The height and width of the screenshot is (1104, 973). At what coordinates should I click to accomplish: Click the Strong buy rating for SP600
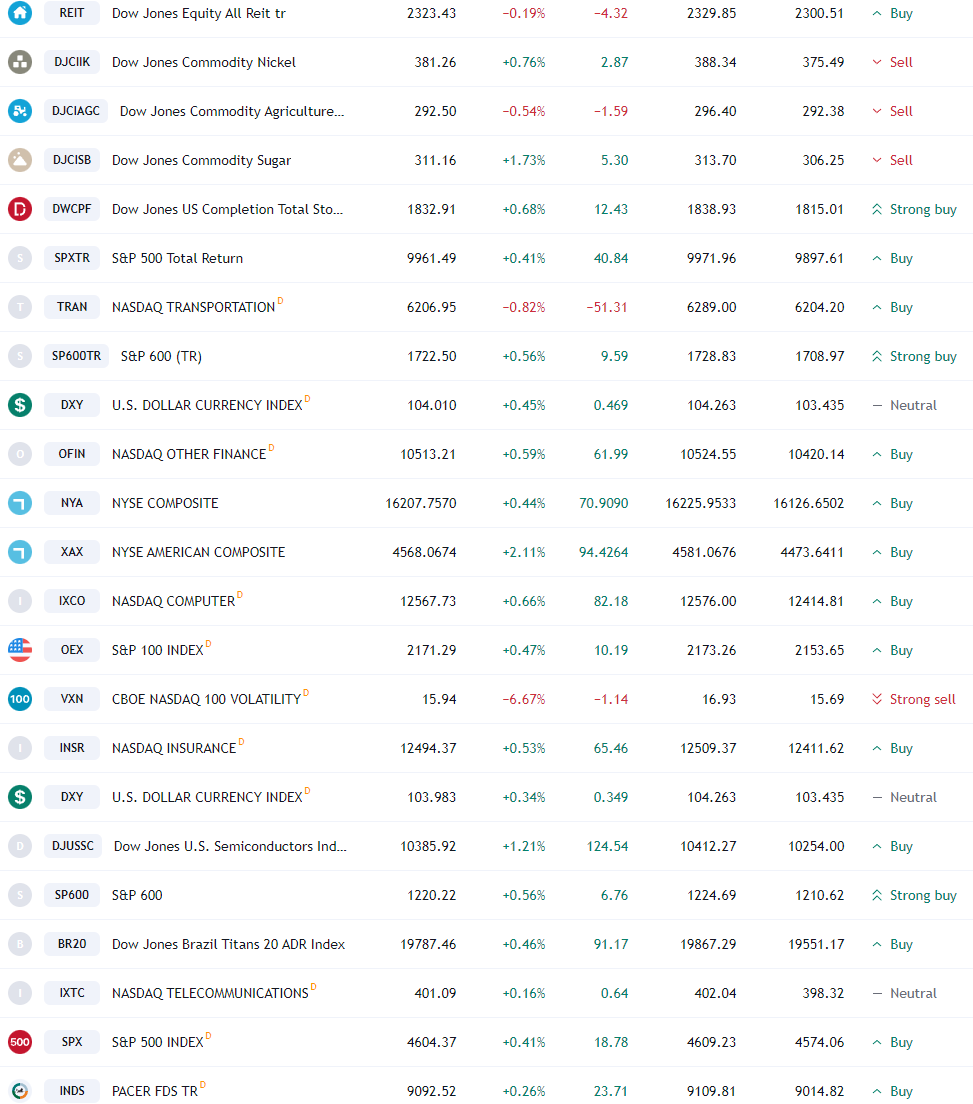click(x=914, y=895)
